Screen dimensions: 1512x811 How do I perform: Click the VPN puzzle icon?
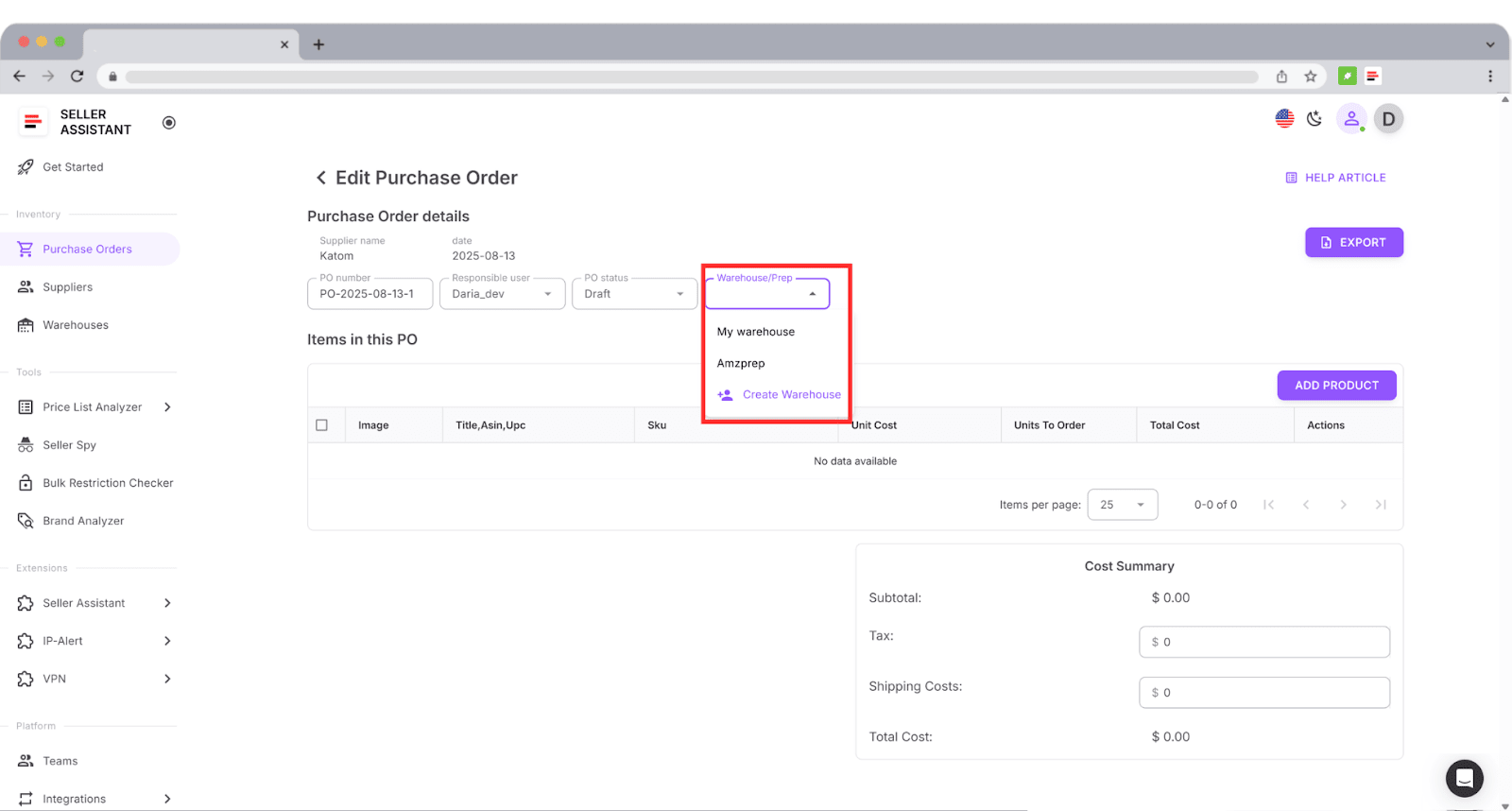pos(26,679)
